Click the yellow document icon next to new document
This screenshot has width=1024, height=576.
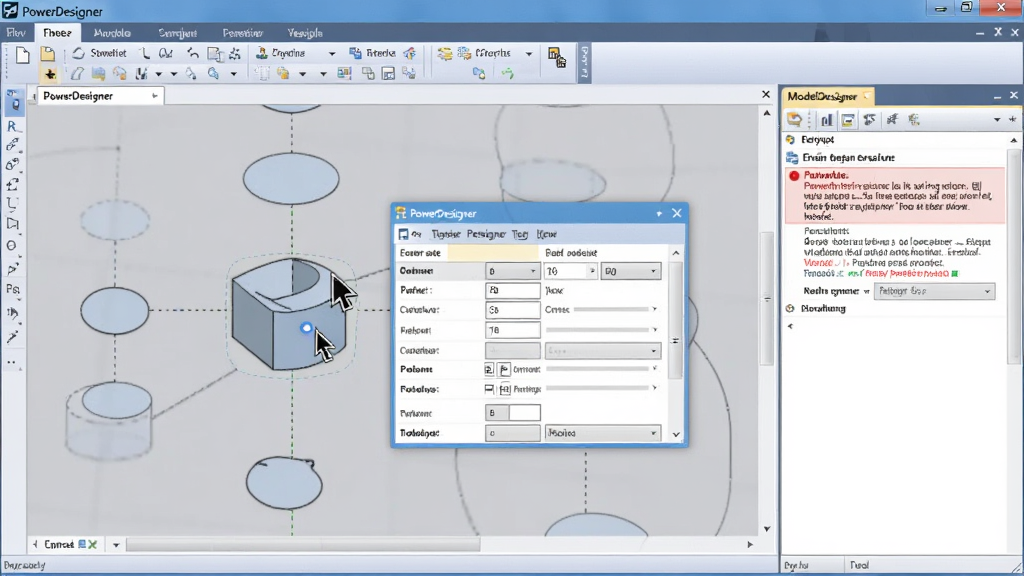(x=48, y=54)
